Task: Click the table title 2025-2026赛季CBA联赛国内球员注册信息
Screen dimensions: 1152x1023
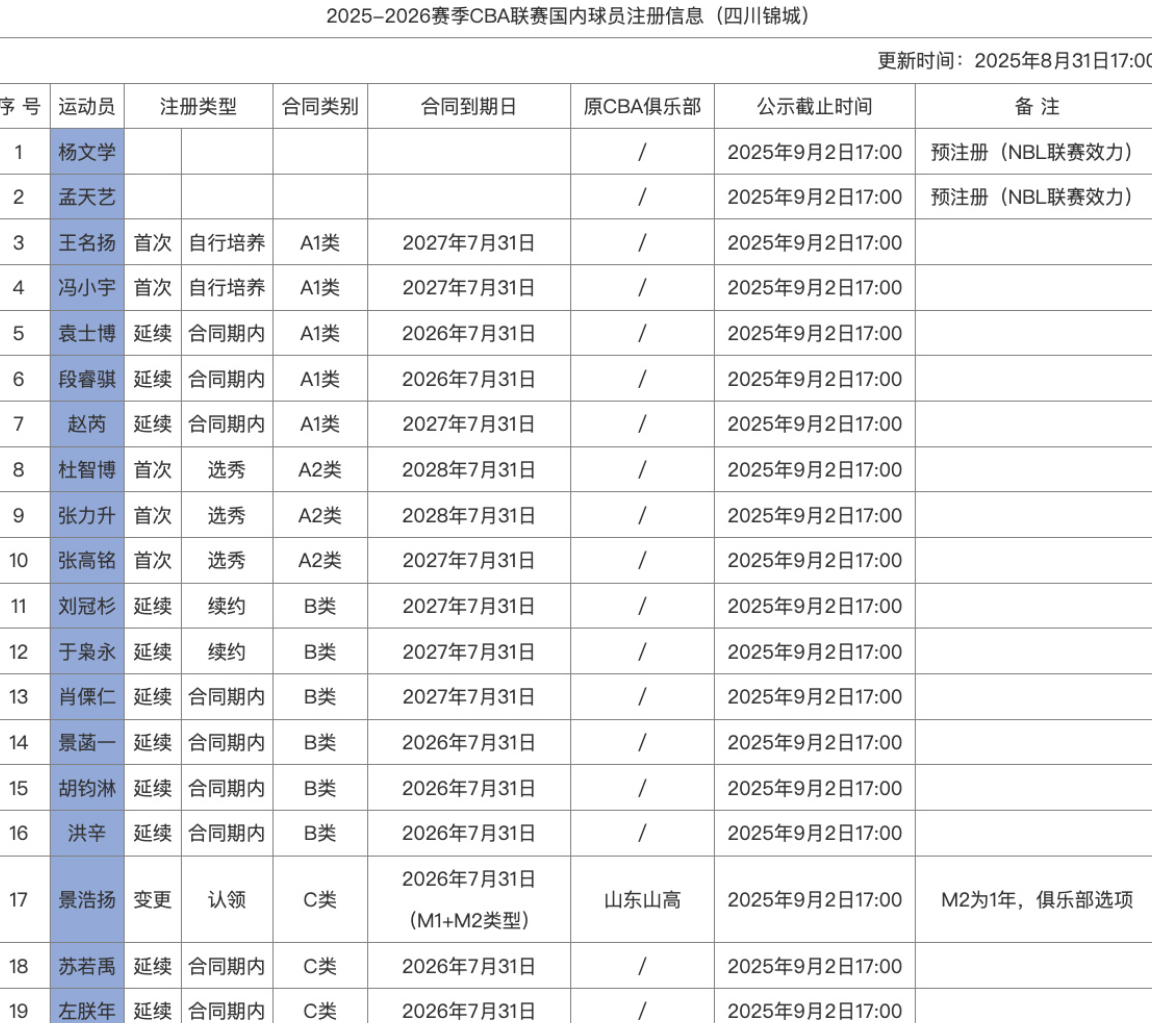Action: pyautogui.click(x=568, y=15)
